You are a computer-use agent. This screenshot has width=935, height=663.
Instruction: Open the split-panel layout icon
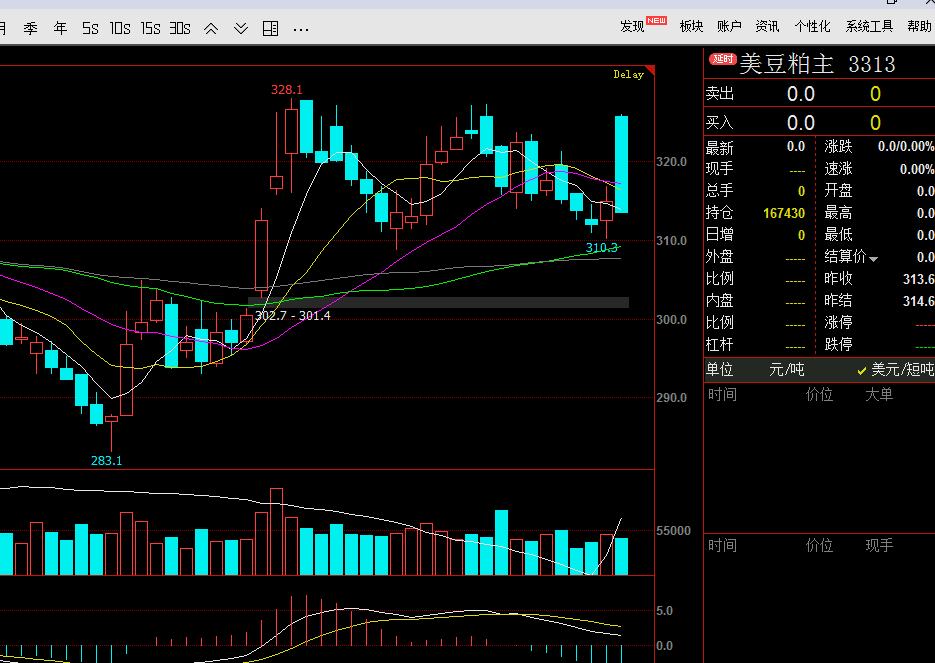tap(270, 28)
